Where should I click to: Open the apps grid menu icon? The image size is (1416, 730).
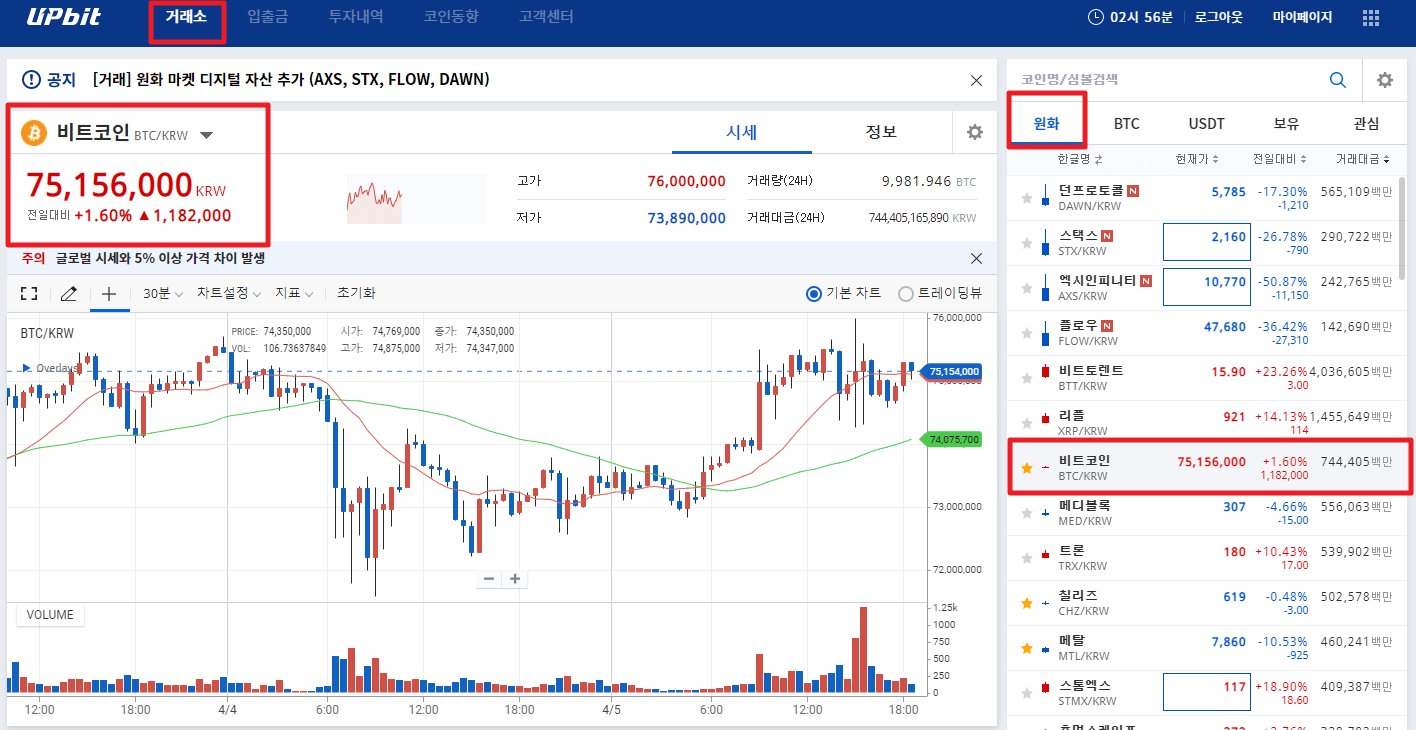click(x=1371, y=18)
